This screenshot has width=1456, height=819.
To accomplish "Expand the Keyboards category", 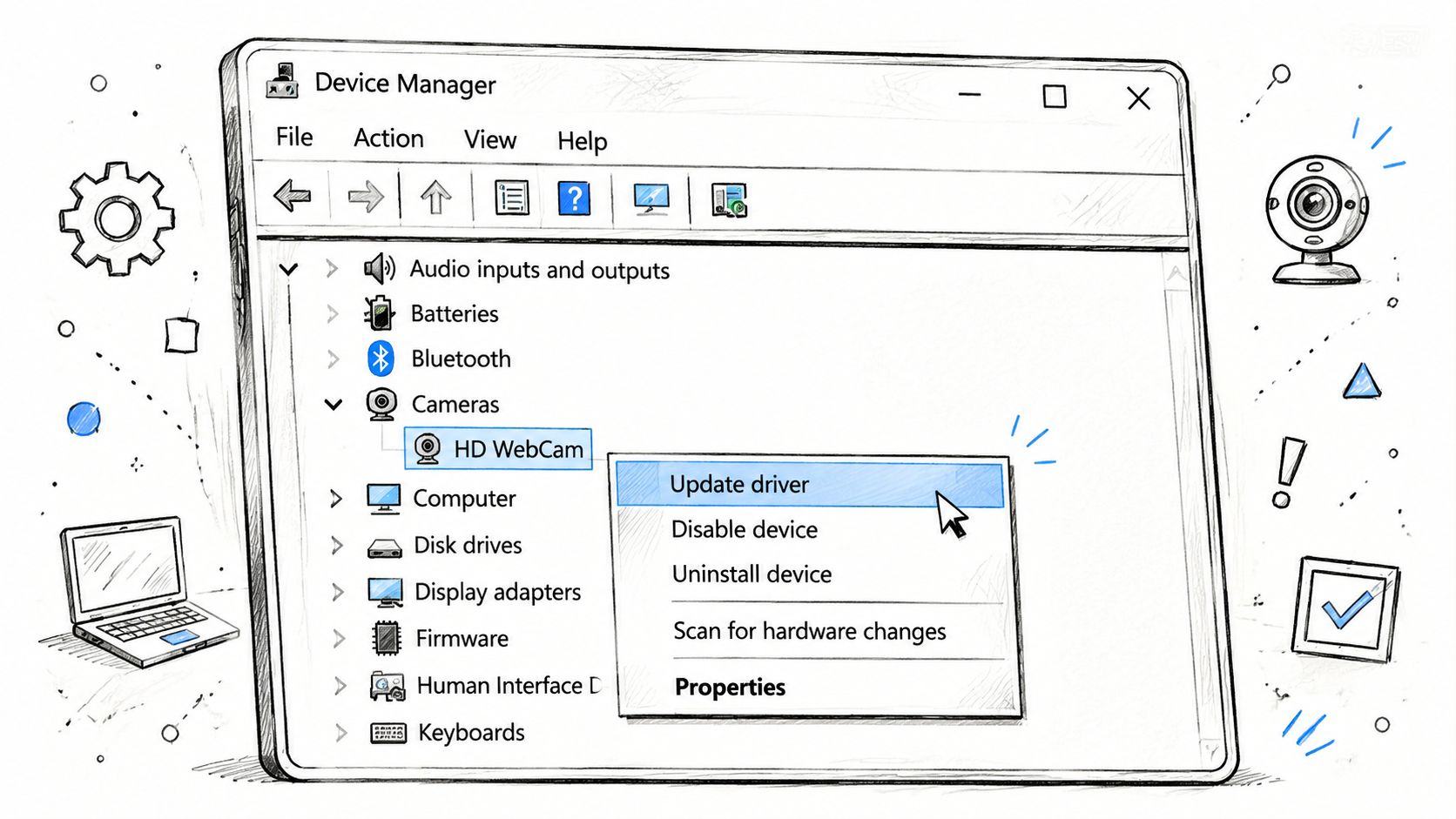I will (341, 733).
